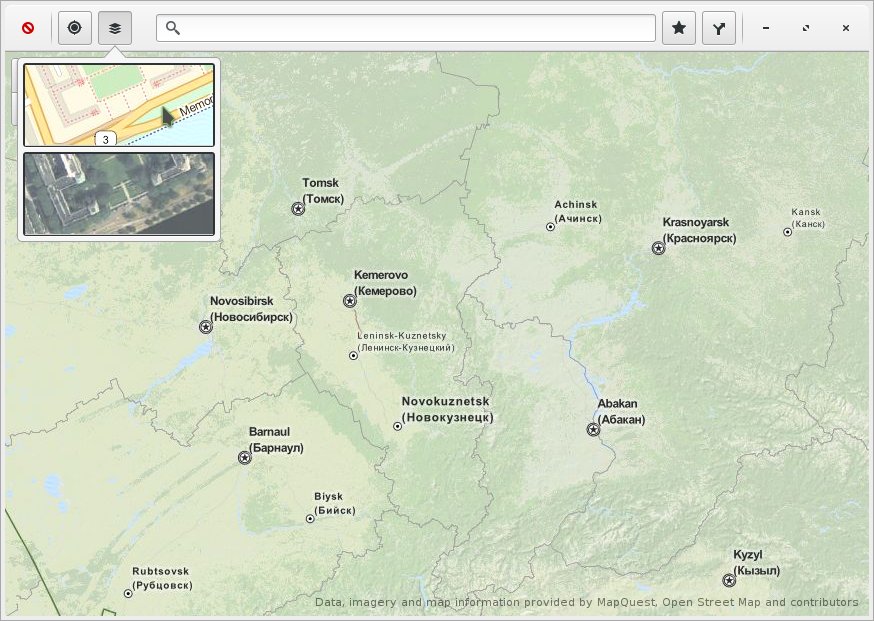The width and height of the screenshot is (874, 621).
Task: Click the Novokuznetsk town marker
Action: tap(397, 426)
